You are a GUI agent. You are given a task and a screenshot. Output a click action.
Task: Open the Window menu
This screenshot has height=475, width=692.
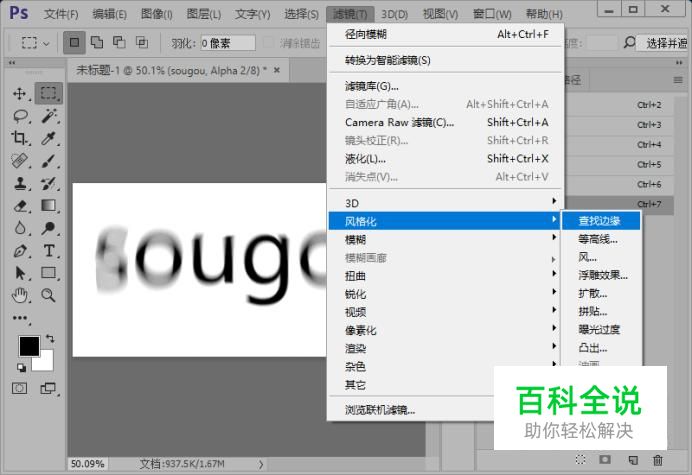[x=492, y=14]
